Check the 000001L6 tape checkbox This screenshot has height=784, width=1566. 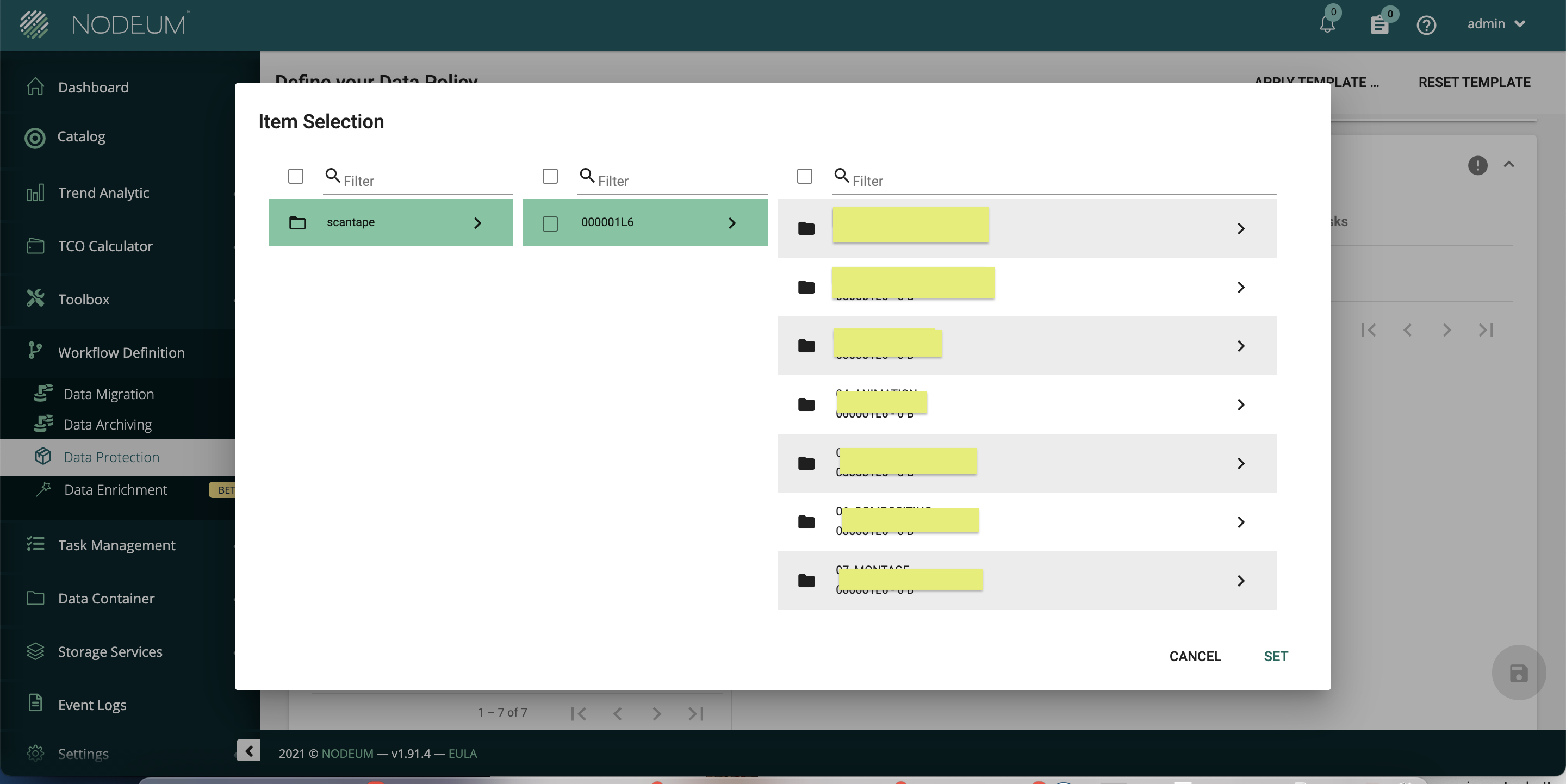click(550, 223)
